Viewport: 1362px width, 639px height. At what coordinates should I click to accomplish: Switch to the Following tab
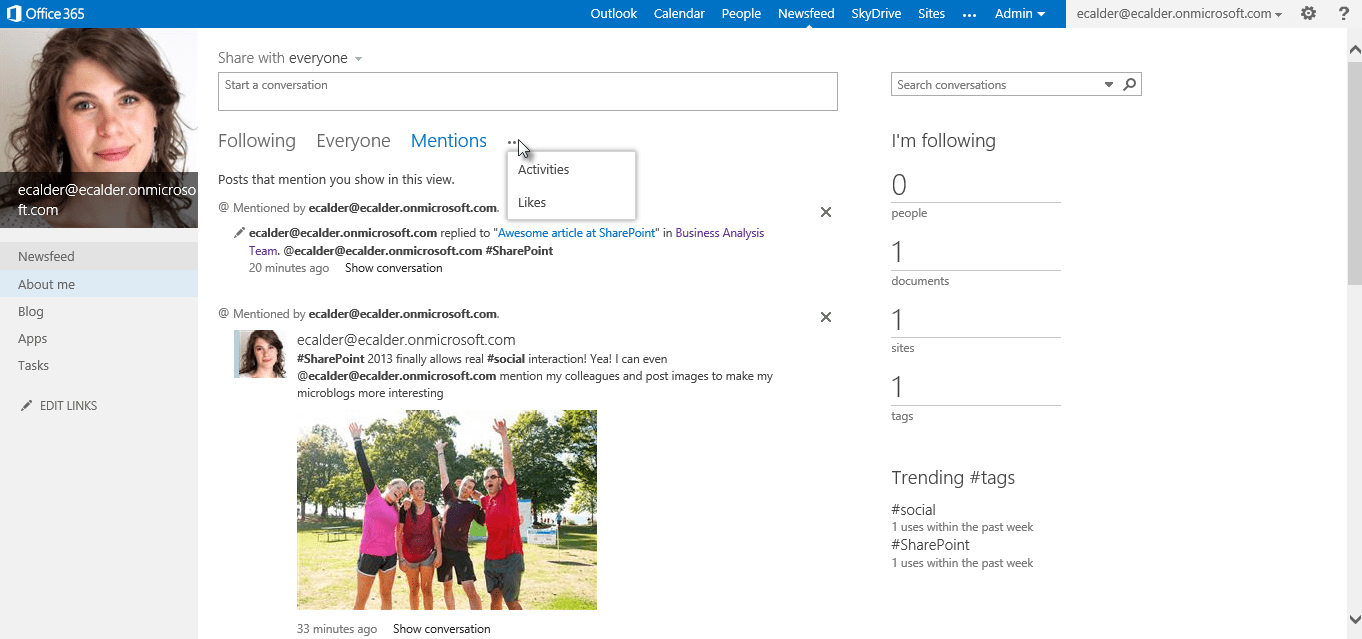pyautogui.click(x=257, y=141)
